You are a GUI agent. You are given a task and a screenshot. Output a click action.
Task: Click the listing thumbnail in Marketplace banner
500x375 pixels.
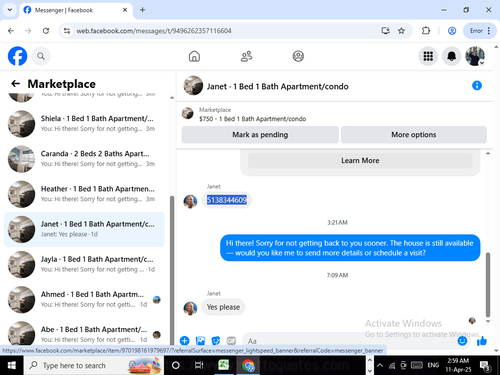pyautogui.click(x=187, y=113)
